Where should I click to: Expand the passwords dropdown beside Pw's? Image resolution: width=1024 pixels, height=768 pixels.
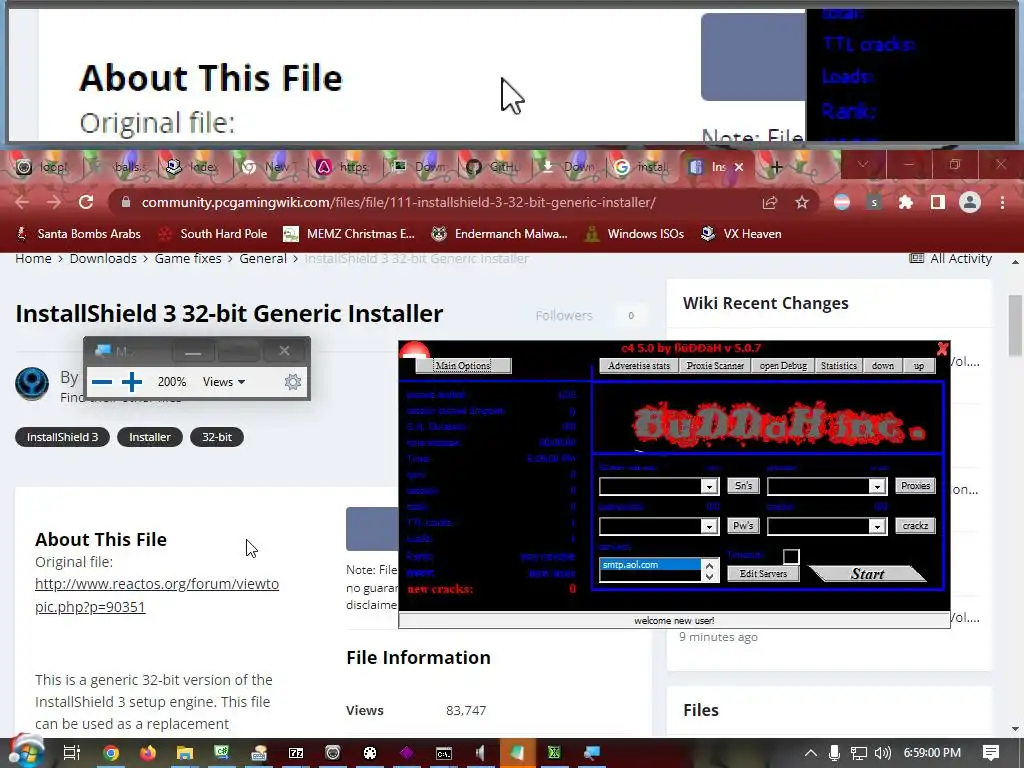click(x=709, y=526)
